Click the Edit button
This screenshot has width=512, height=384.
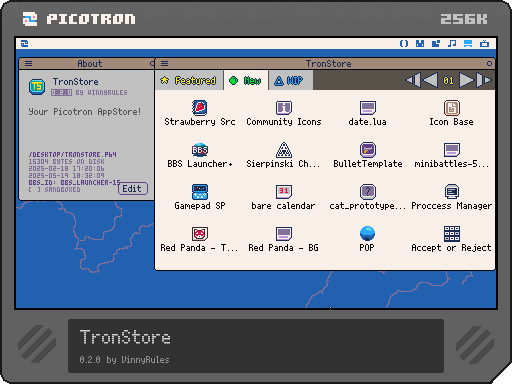click(132, 189)
